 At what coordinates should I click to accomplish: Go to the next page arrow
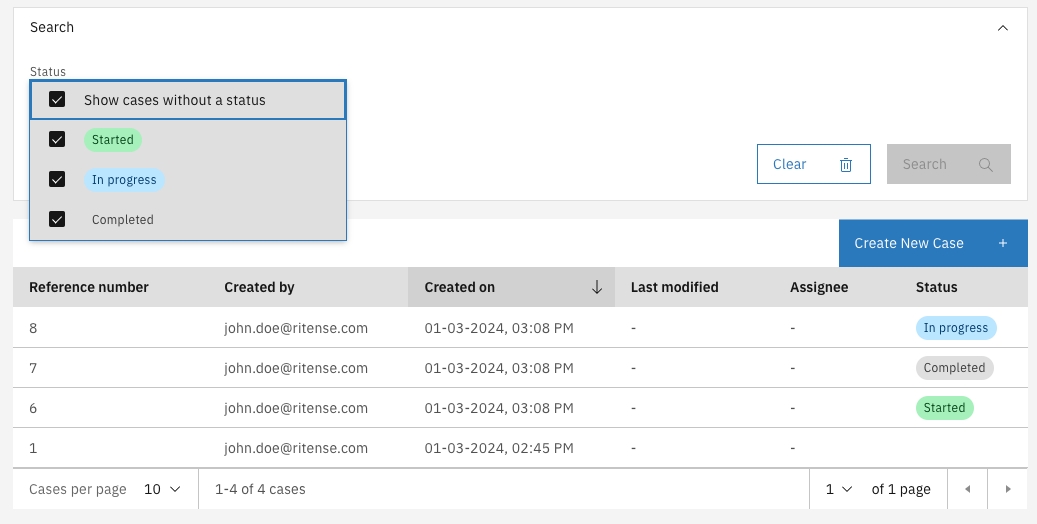click(x=1007, y=489)
